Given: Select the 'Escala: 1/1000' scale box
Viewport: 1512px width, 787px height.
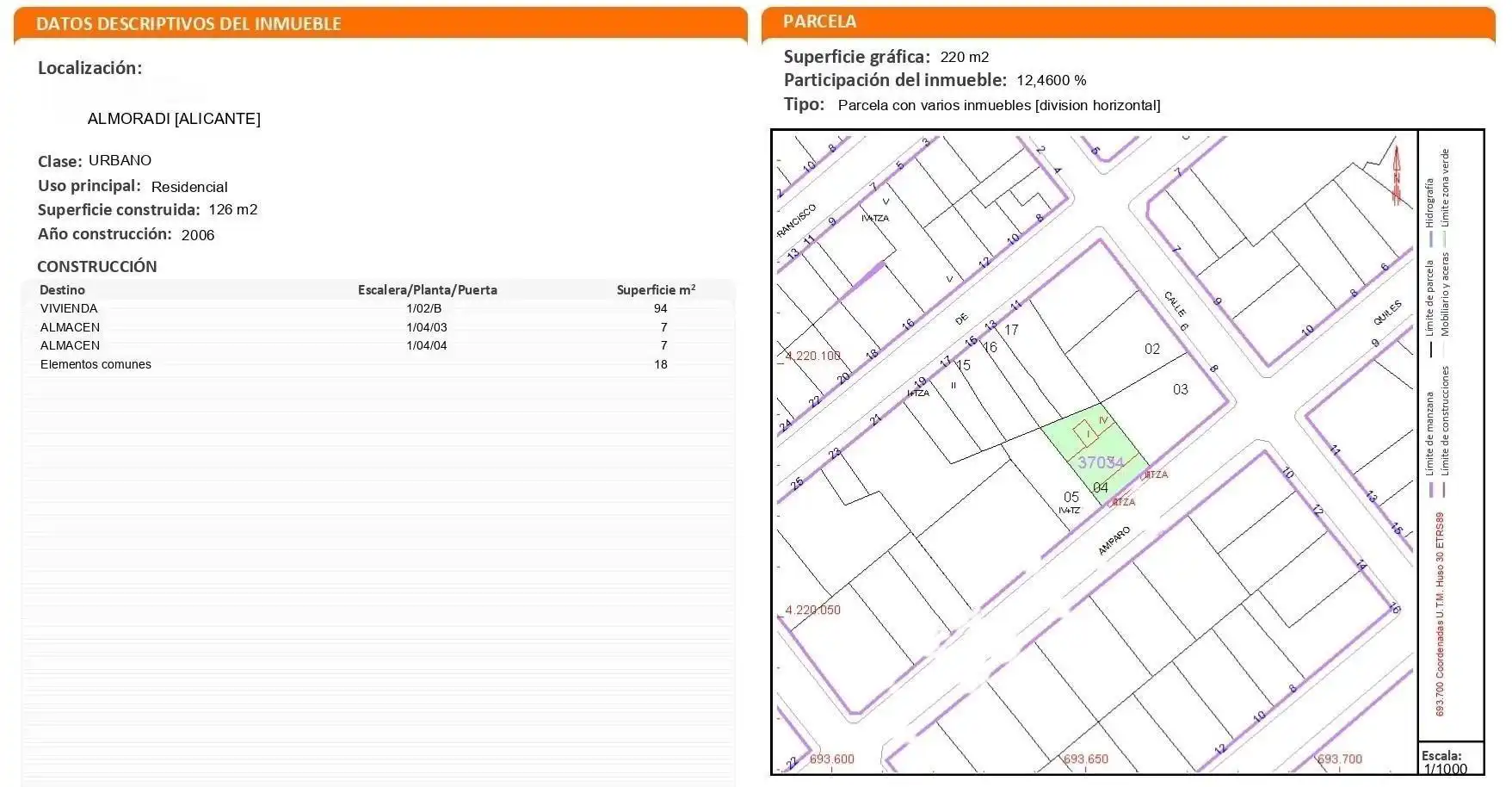Looking at the screenshot, I should click(x=1450, y=758).
